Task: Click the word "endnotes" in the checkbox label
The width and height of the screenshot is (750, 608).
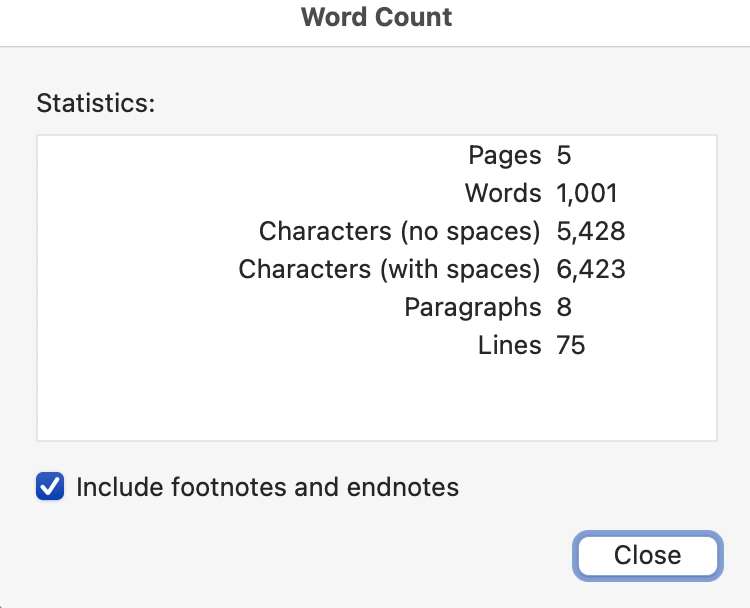Action: 403,487
